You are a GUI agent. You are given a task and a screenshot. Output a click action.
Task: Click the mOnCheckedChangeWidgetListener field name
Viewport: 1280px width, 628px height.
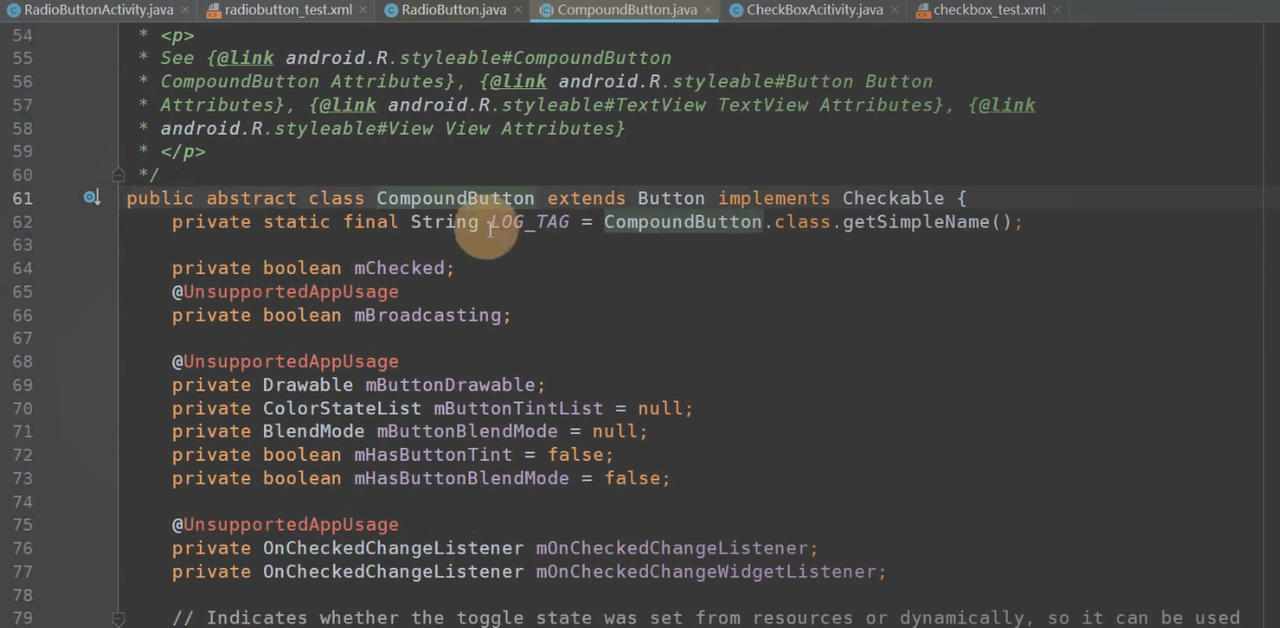(x=705, y=572)
